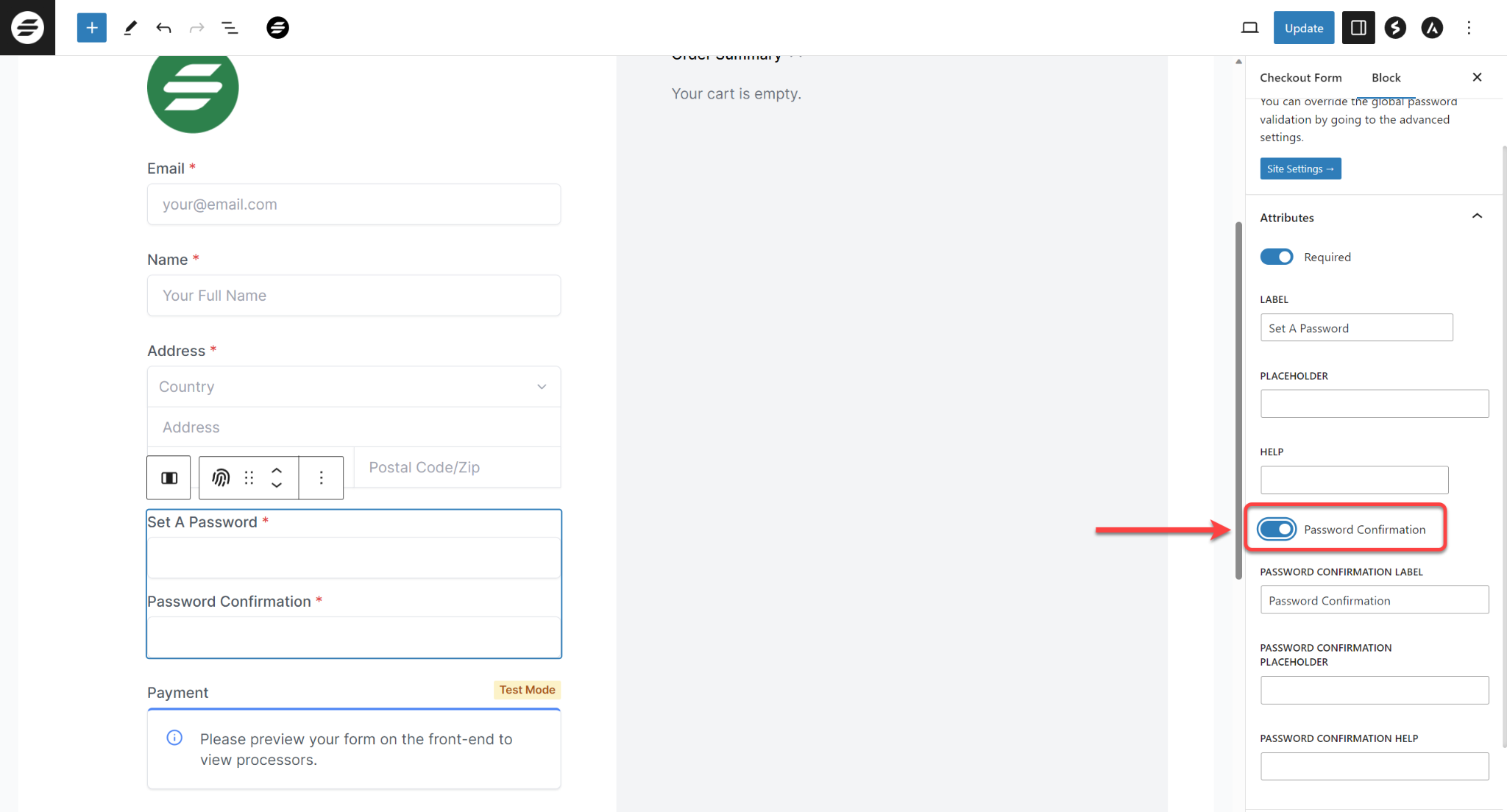
Task: Click the redo arrow icon
Action: (x=197, y=28)
